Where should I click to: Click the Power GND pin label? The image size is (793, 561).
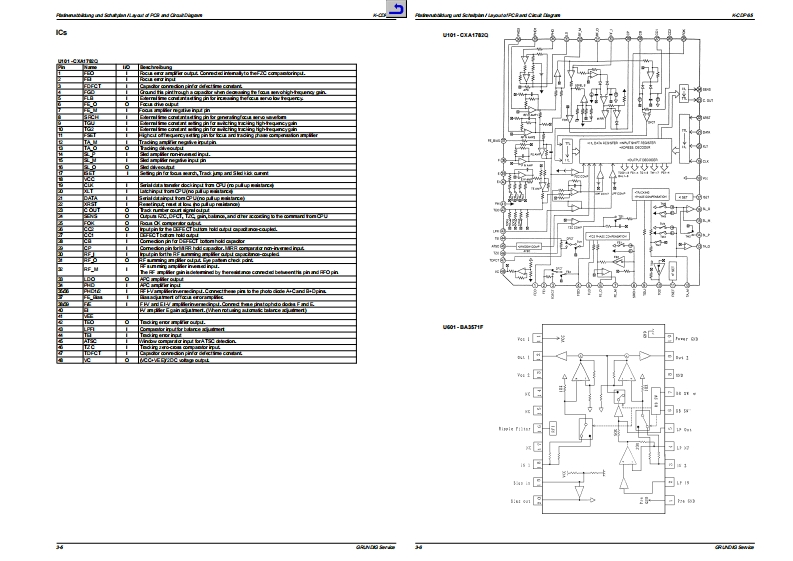pyautogui.click(x=688, y=338)
